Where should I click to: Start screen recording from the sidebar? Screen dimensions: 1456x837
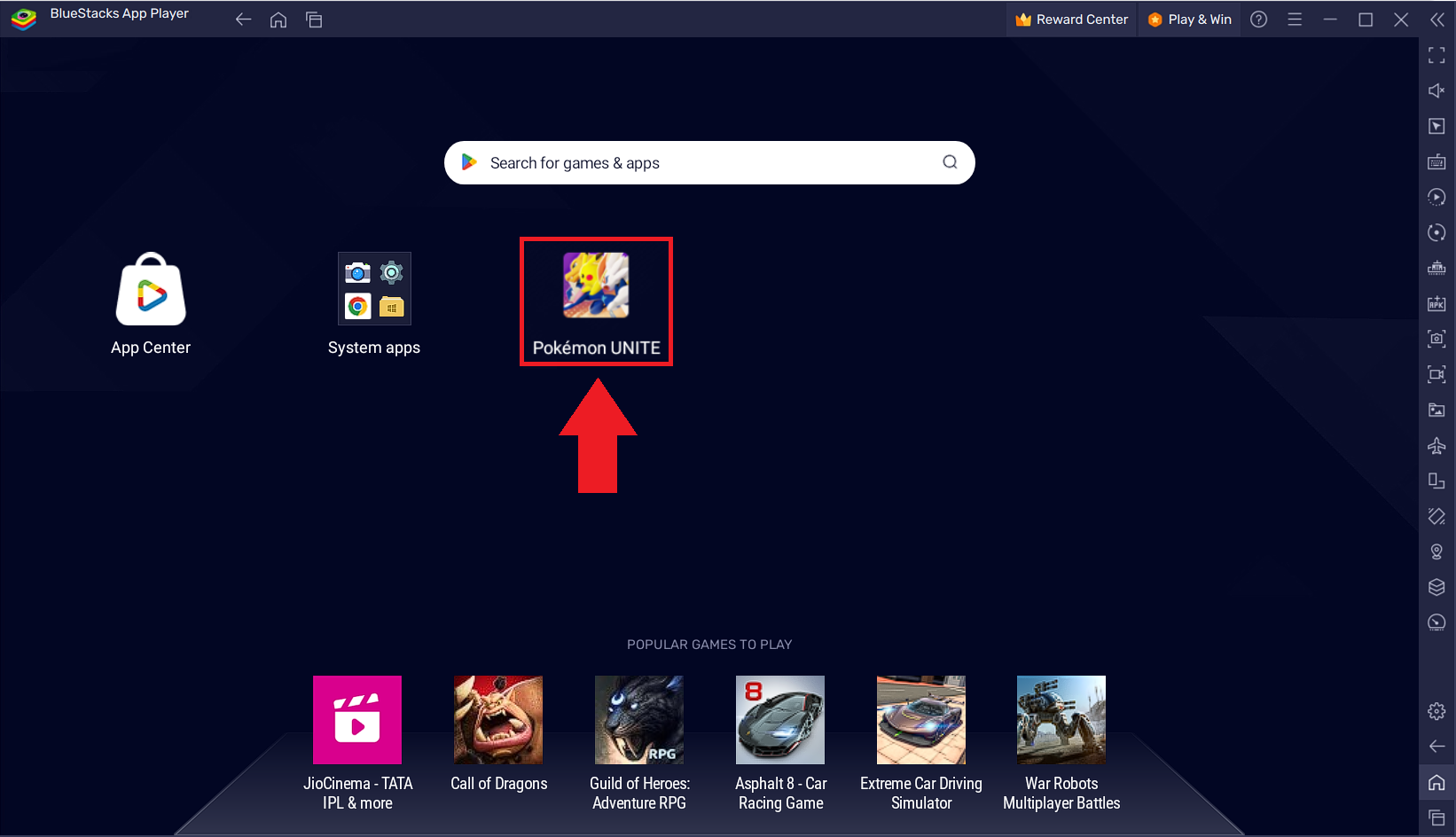[x=1436, y=374]
